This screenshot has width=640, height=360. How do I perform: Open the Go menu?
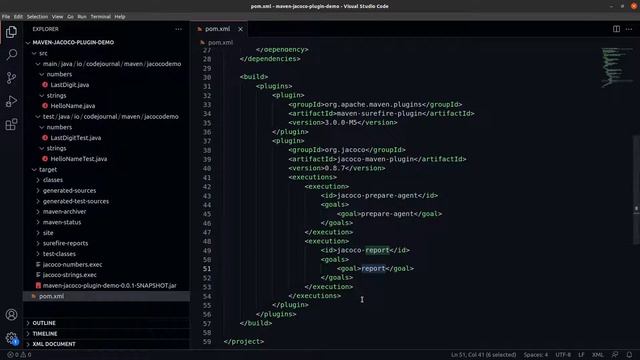71,17
